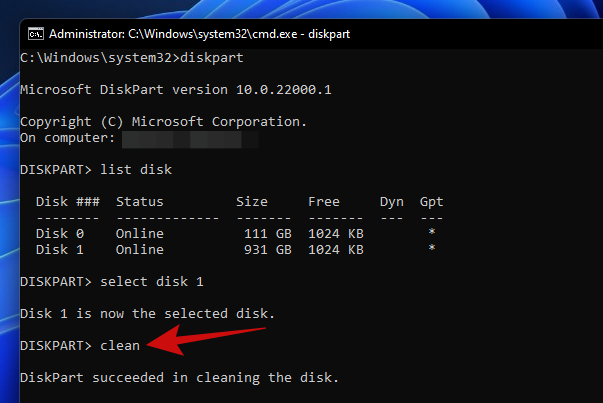
Task: Click the 931 GB size value
Action: pos(268,250)
